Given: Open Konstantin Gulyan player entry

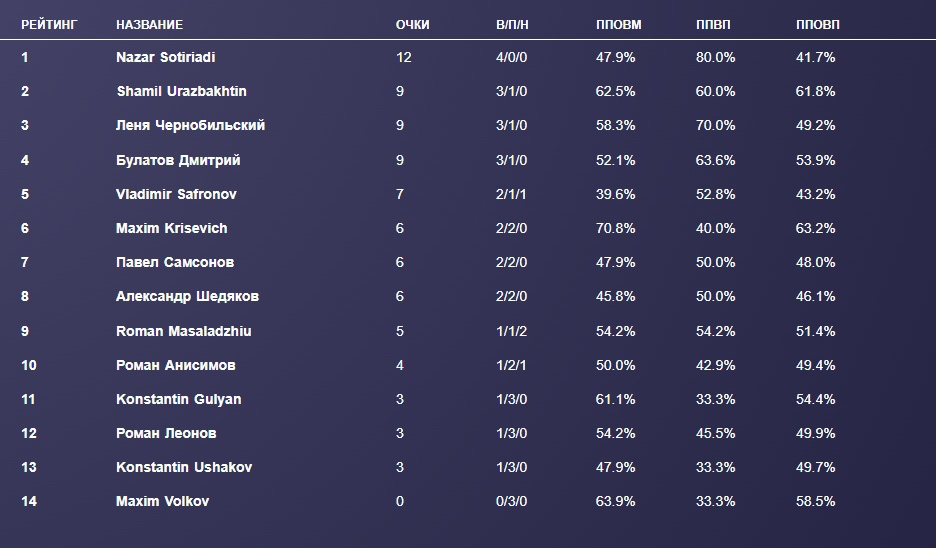Looking at the screenshot, I should tap(178, 399).
